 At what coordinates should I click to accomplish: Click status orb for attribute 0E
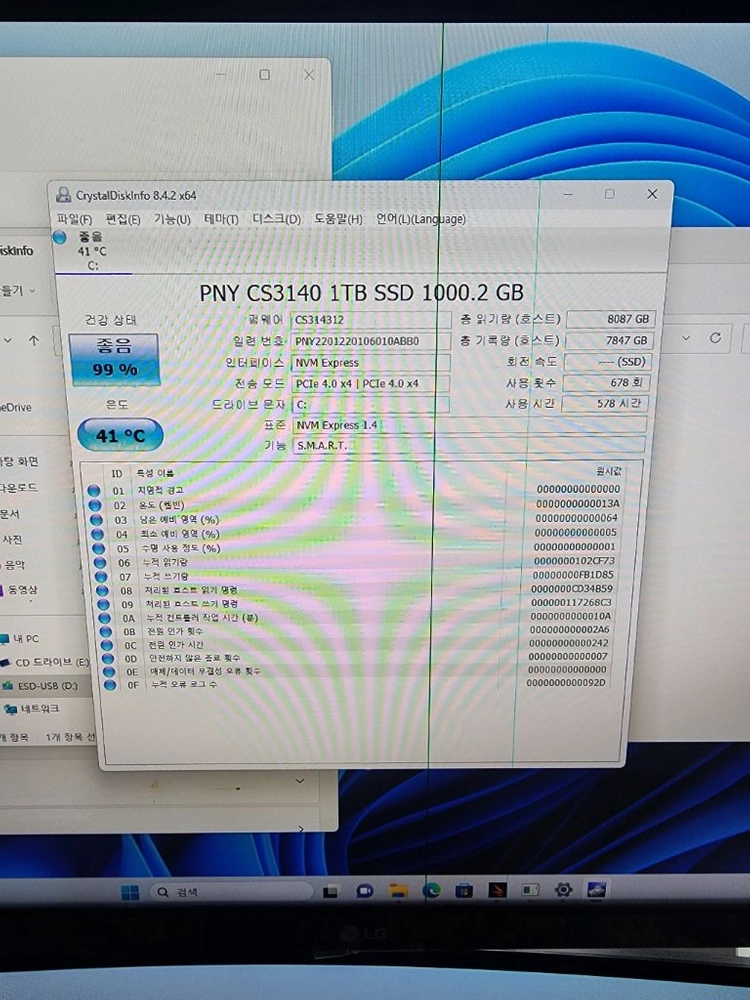[x=109, y=672]
